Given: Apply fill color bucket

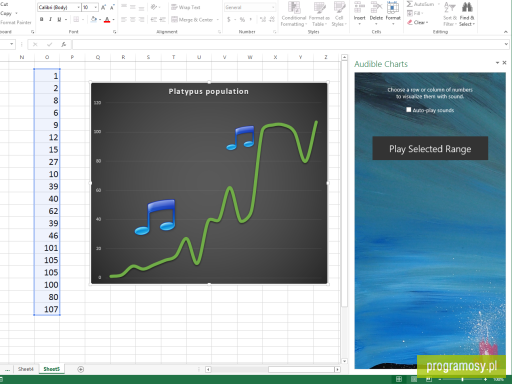Looking at the screenshot, I should pyautogui.click(x=94, y=20).
